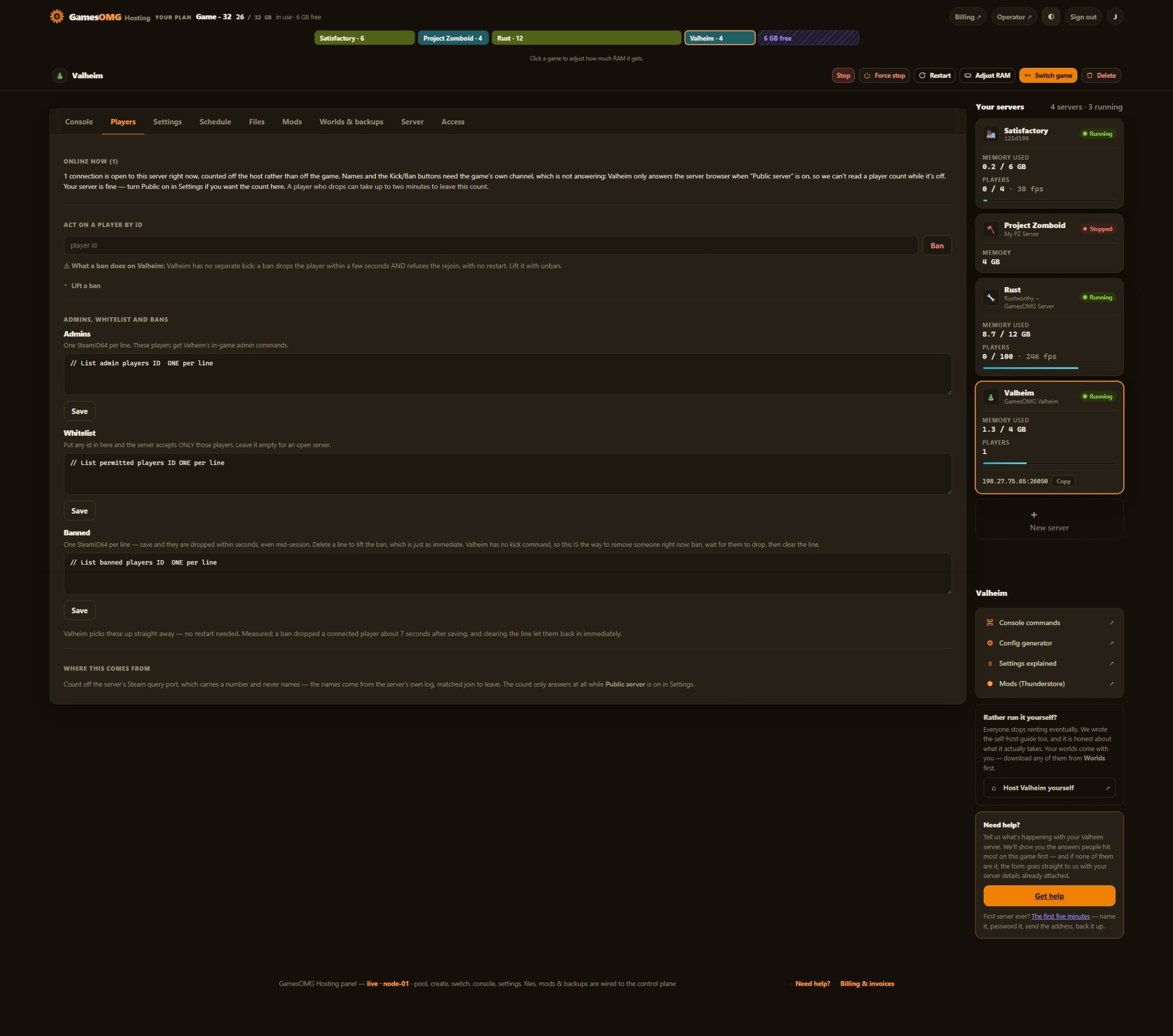The width and height of the screenshot is (1173, 1036).
Task: Open The first five minutes link
Action: coord(1060,917)
